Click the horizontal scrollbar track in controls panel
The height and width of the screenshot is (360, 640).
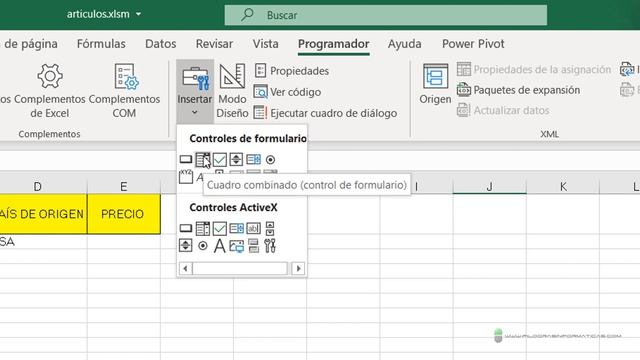tap(240, 269)
